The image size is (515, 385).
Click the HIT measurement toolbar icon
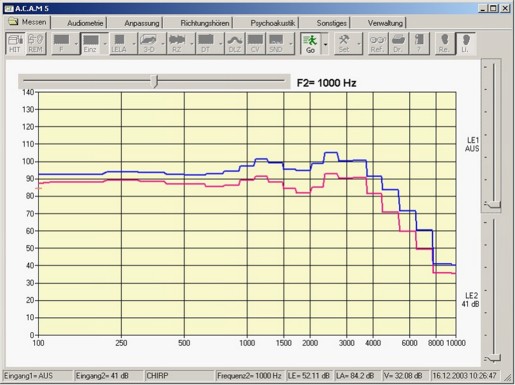coord(15,44)
